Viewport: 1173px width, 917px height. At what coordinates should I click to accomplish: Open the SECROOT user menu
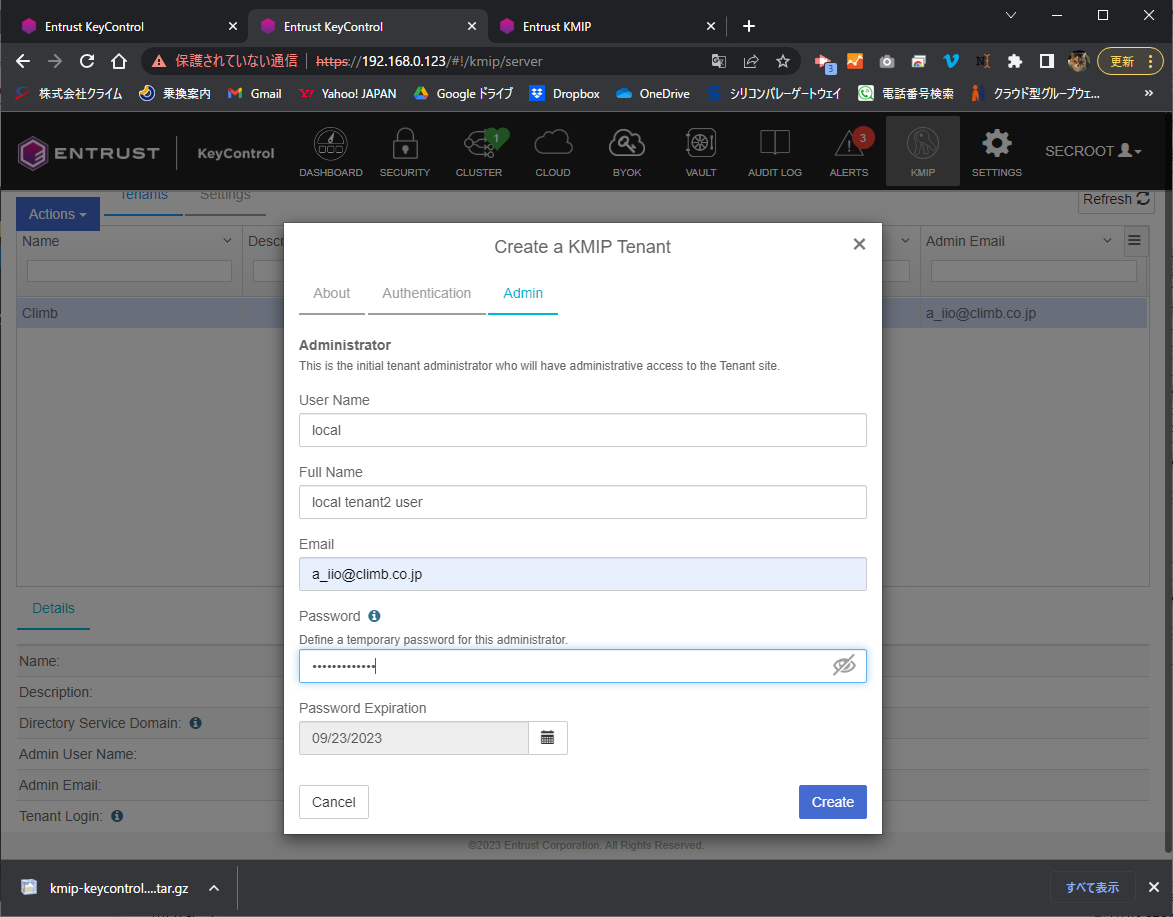click(1093, 151)
